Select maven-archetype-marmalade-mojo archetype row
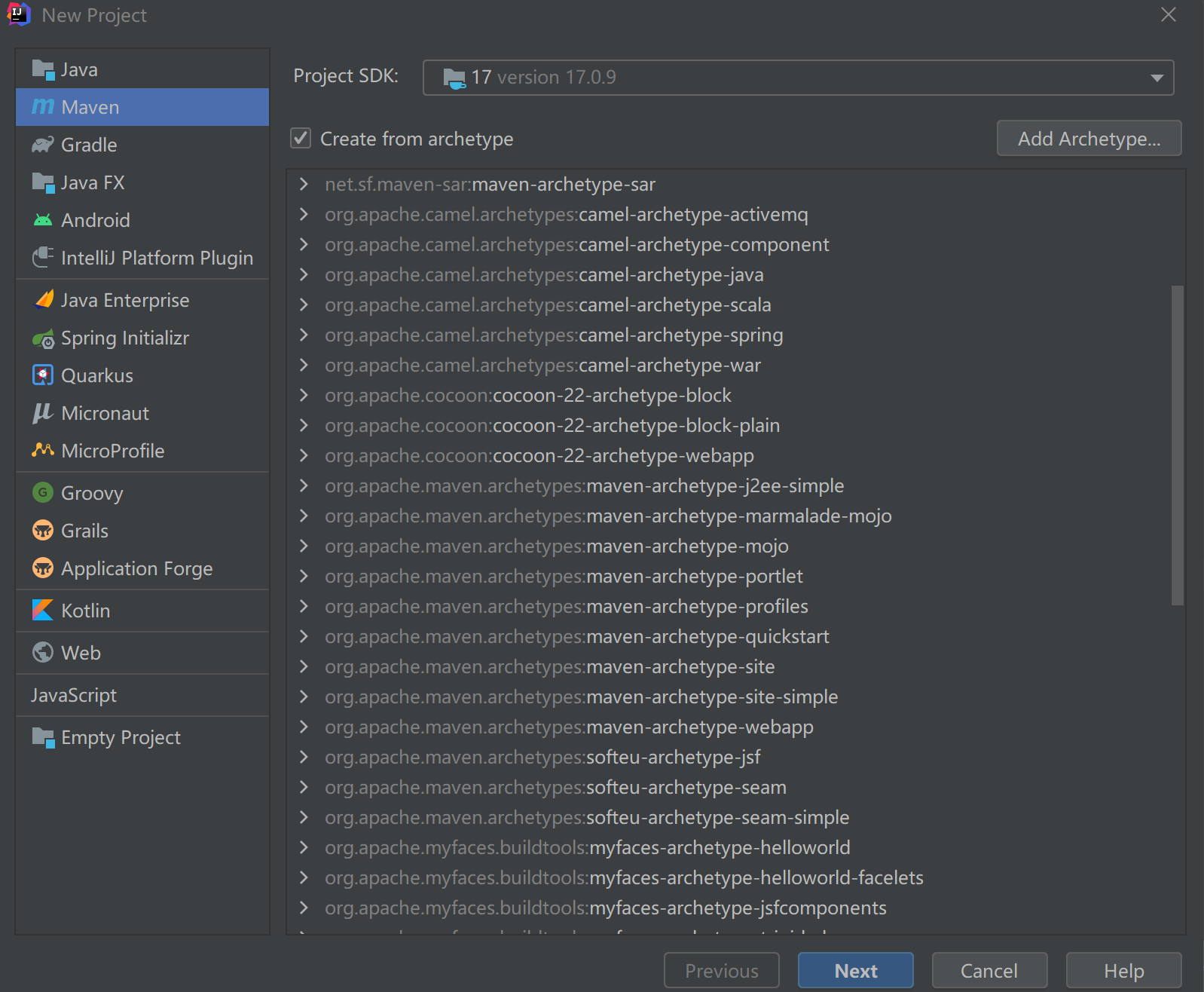Image resolution: width=1204 pixels, height=992 pixels. (x=735, y=516)
